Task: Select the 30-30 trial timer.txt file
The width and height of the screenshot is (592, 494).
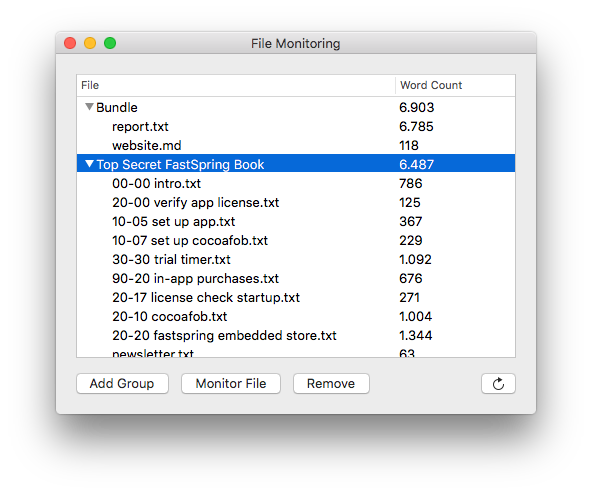Action: tap(296, 259)
